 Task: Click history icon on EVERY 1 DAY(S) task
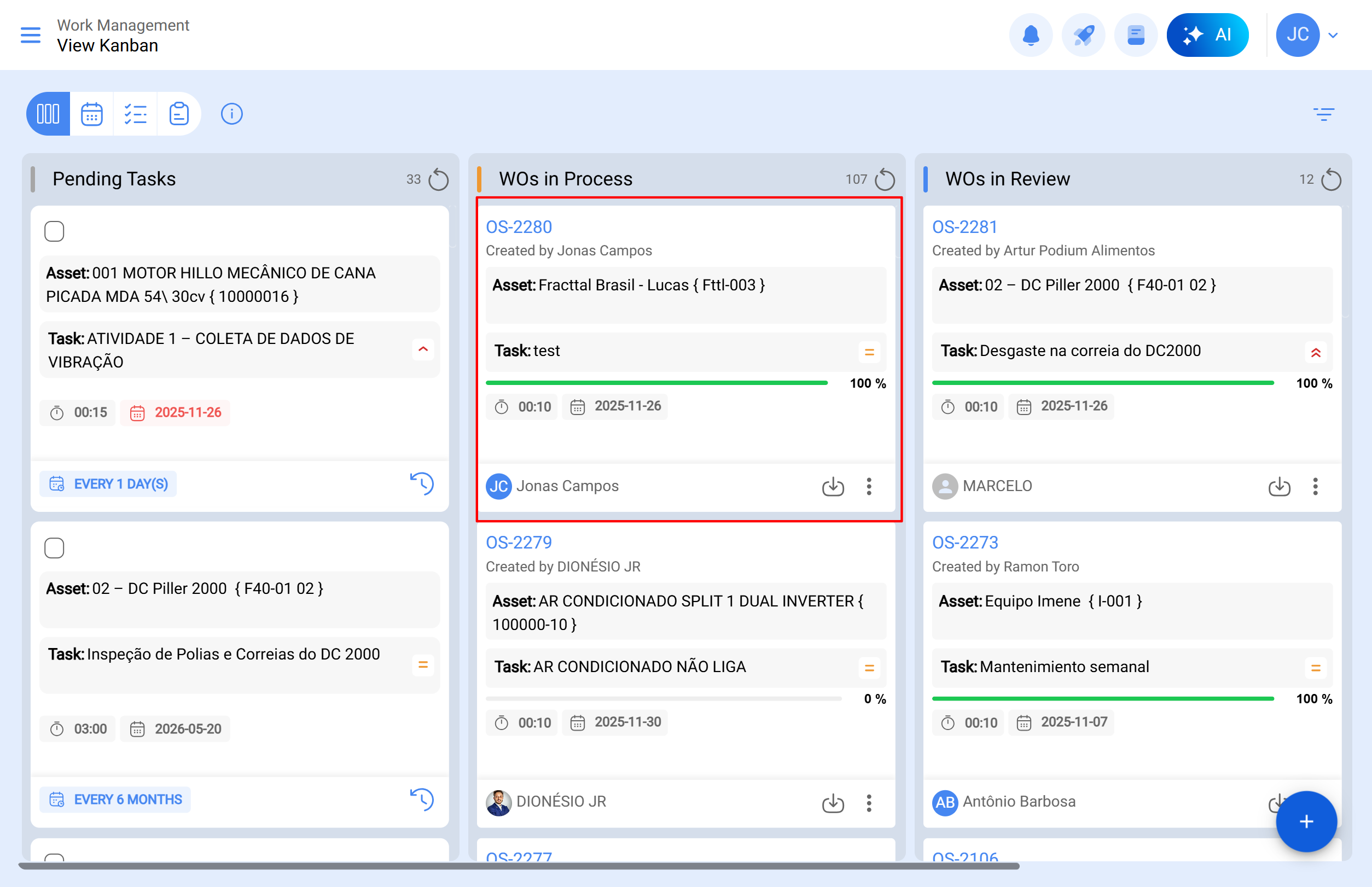click(422, 484)
